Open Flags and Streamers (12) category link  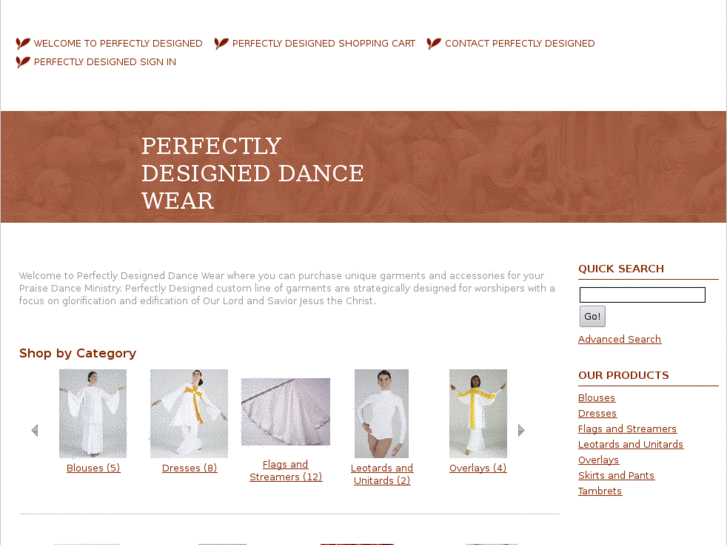tap(286, 471)
